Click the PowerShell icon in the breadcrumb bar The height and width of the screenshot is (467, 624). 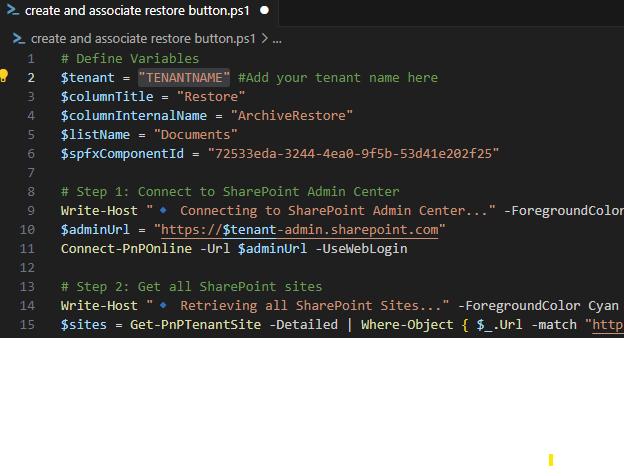18,39
